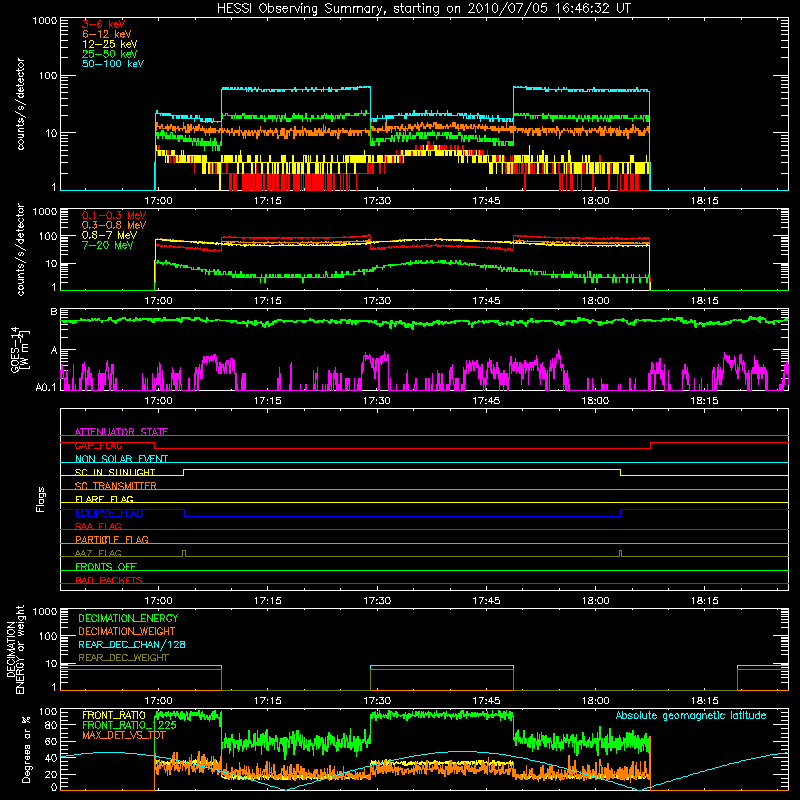
Task: Click the 7-20 MeV legend label
Action: click(108, 245)
